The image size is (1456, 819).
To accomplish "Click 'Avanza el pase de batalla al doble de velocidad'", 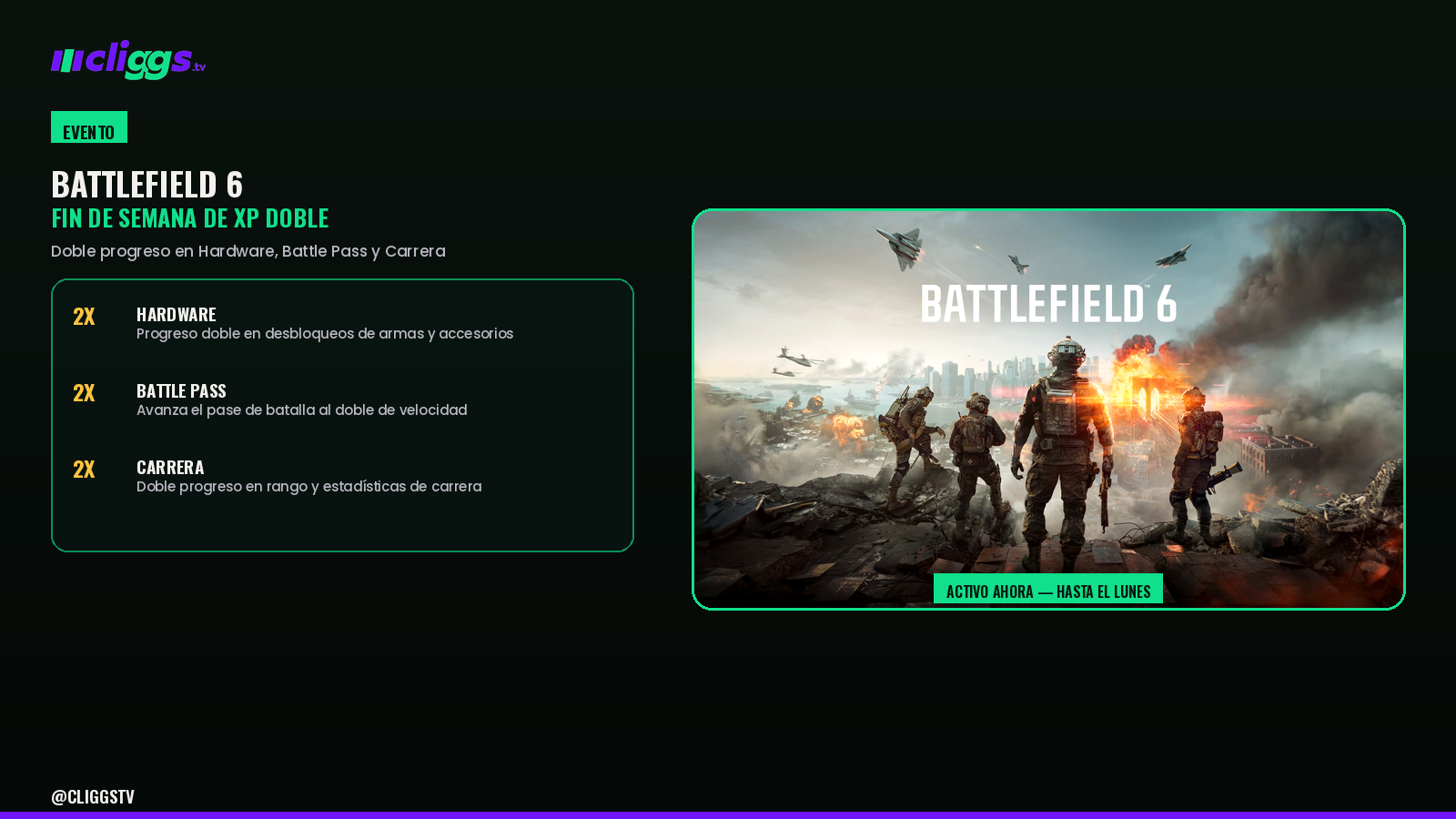I will pos(302,410).
